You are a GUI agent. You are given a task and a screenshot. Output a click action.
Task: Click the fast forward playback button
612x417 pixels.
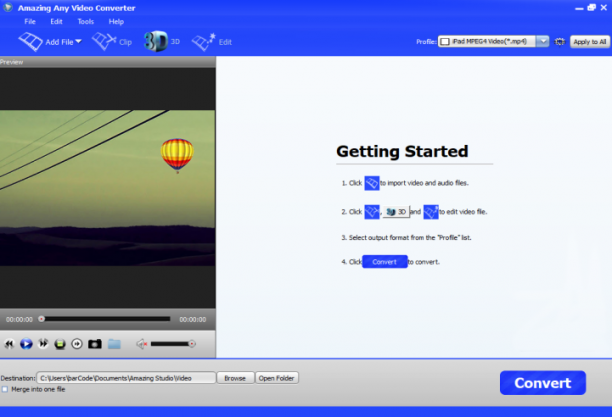[43, 344]
